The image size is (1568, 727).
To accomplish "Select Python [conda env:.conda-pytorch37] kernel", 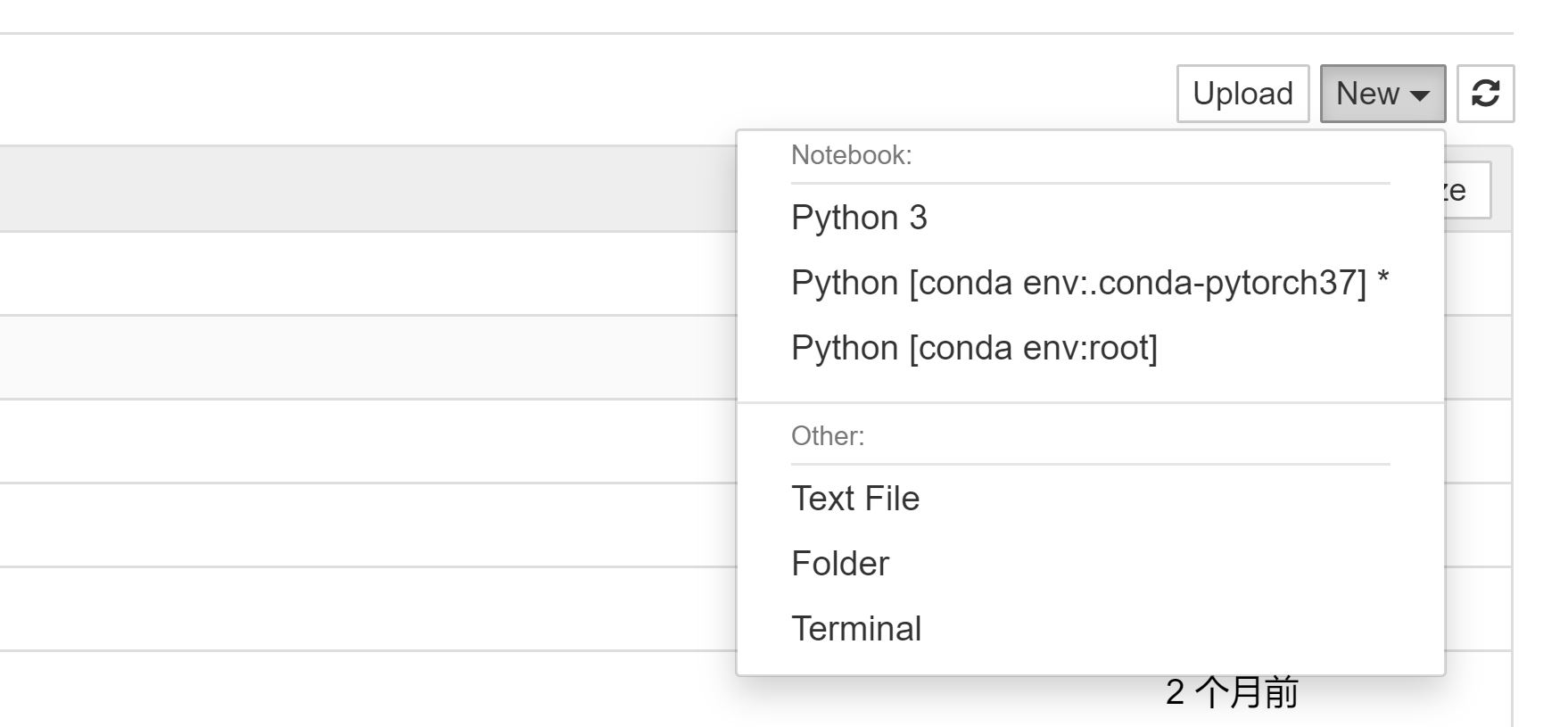I will [1079, 283].
